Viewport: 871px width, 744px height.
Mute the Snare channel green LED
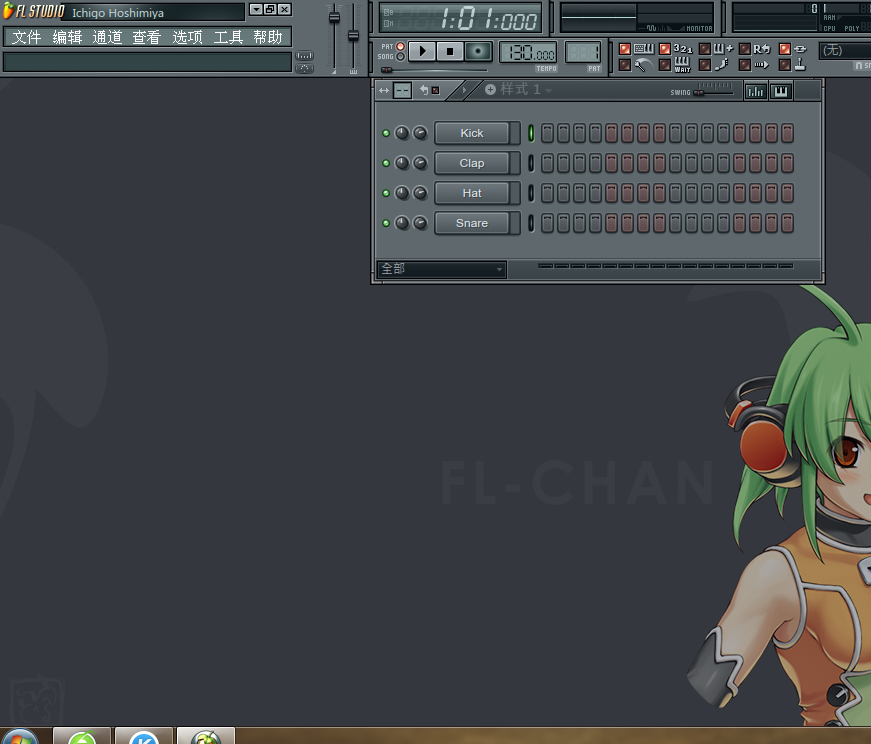[386, 223]
